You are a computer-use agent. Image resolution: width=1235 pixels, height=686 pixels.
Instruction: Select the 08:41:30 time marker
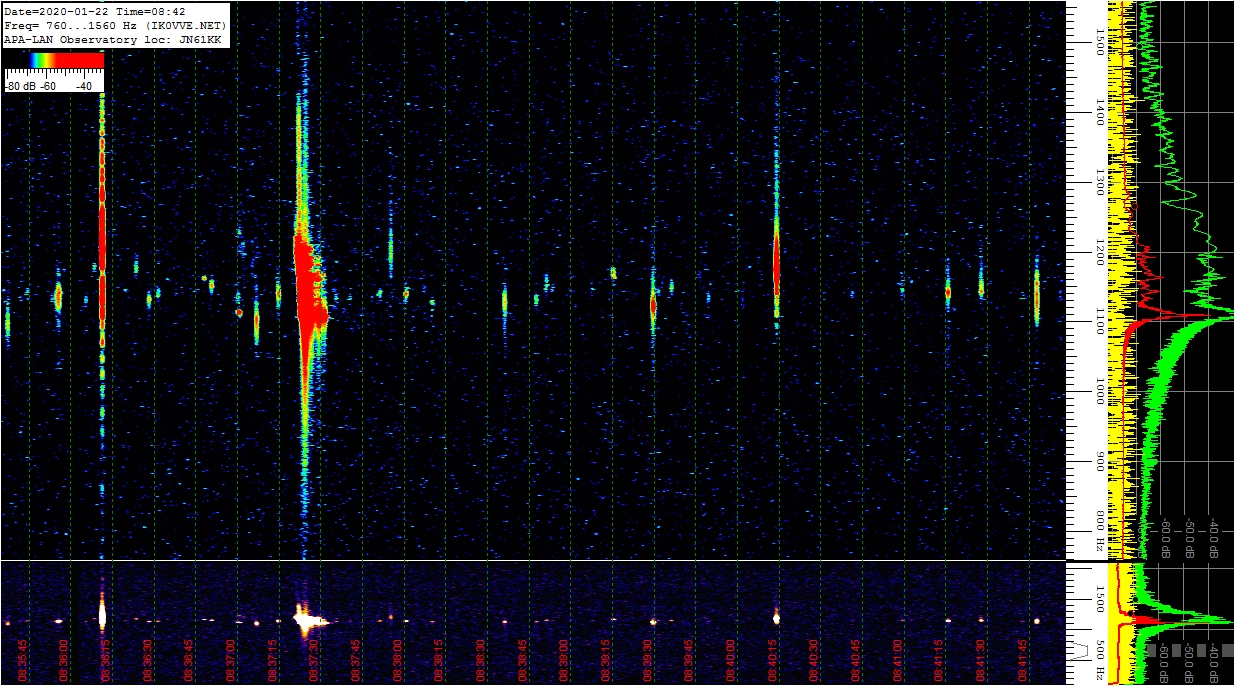pos(981,660)
